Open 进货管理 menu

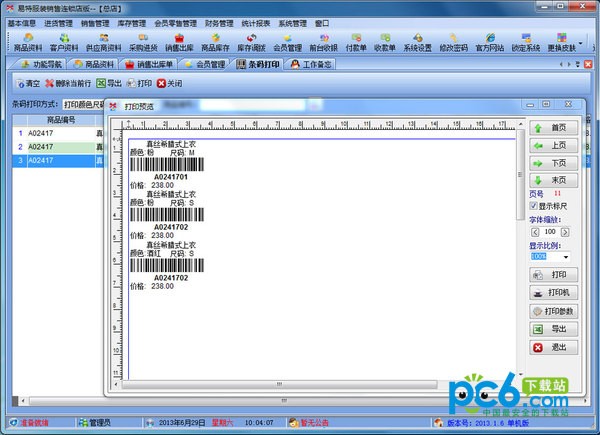[x=58, y=24]
